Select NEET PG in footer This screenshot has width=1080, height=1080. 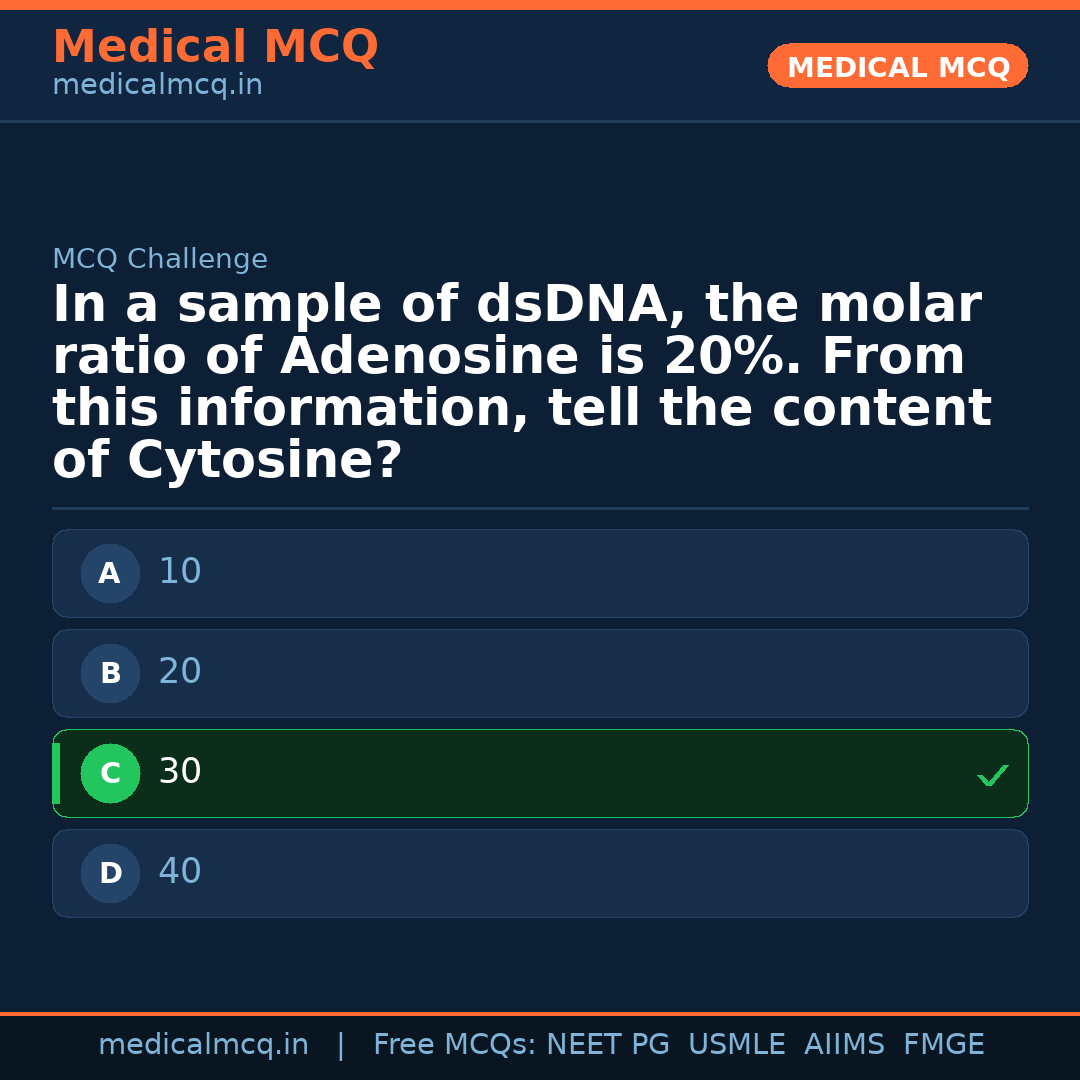pyautogui.click(x=608, y=1045)
